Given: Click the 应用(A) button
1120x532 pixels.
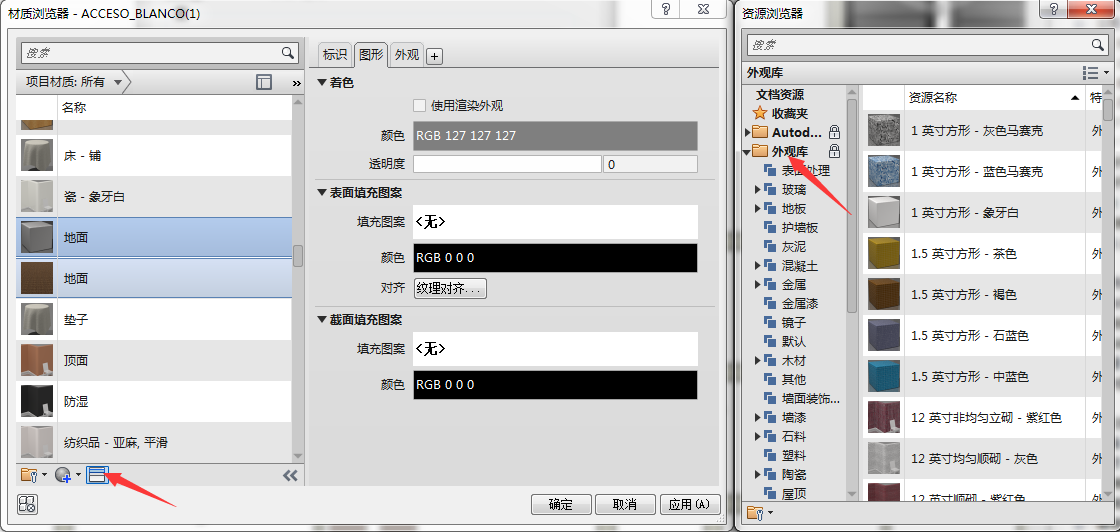Looking at the screenshot, I should (x=689, y=504).
